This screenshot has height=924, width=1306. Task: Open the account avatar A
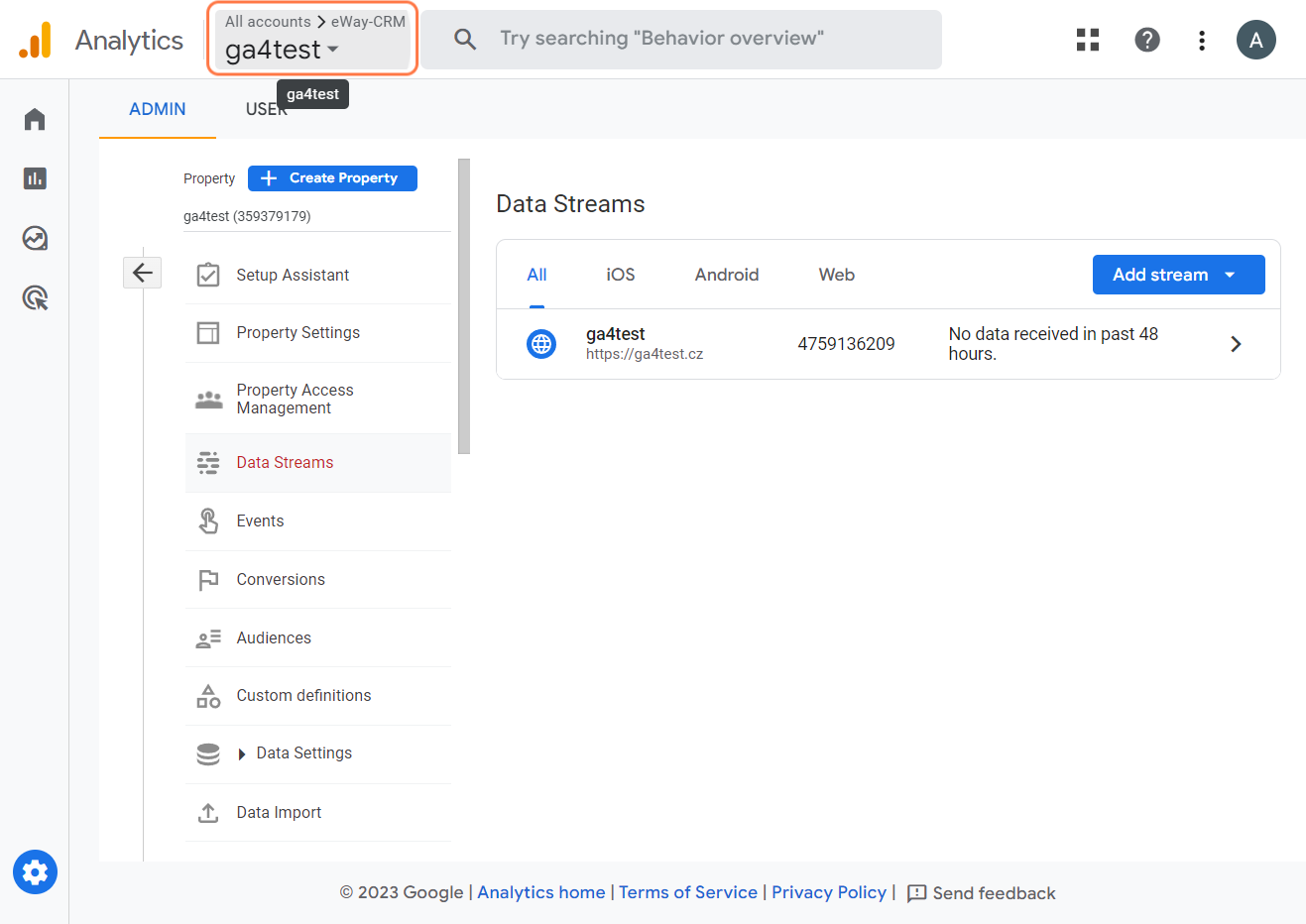[x=1255, y=40]
